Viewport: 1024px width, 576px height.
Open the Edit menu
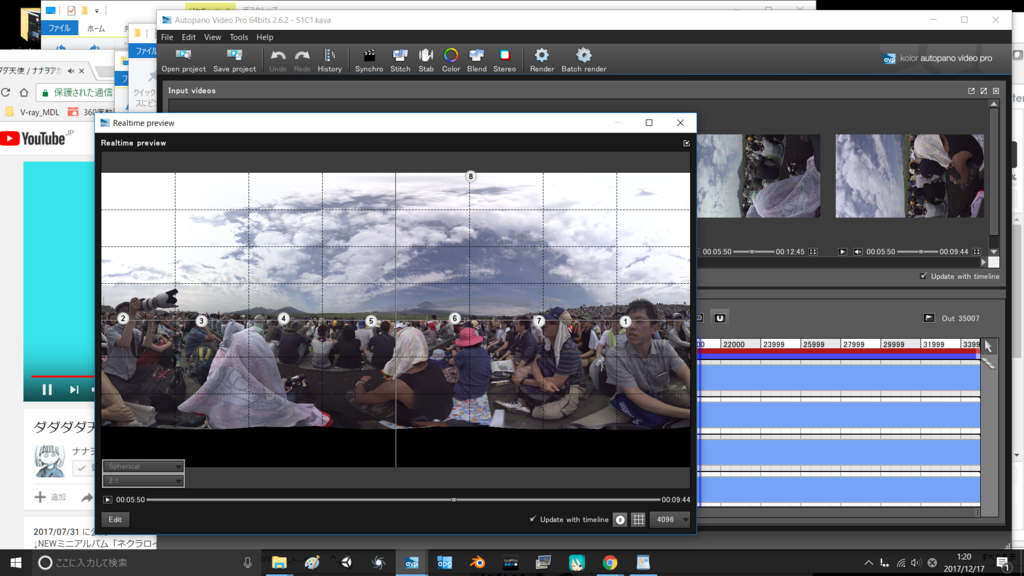pyautogui.click(x=189, y=37)
